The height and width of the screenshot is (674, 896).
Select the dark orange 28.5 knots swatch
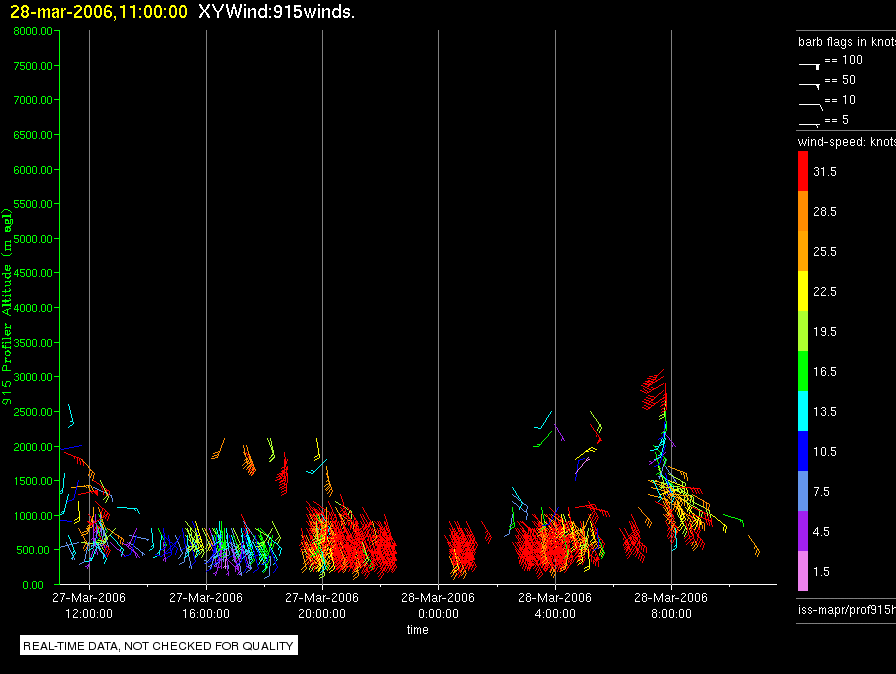click(803, 211)
